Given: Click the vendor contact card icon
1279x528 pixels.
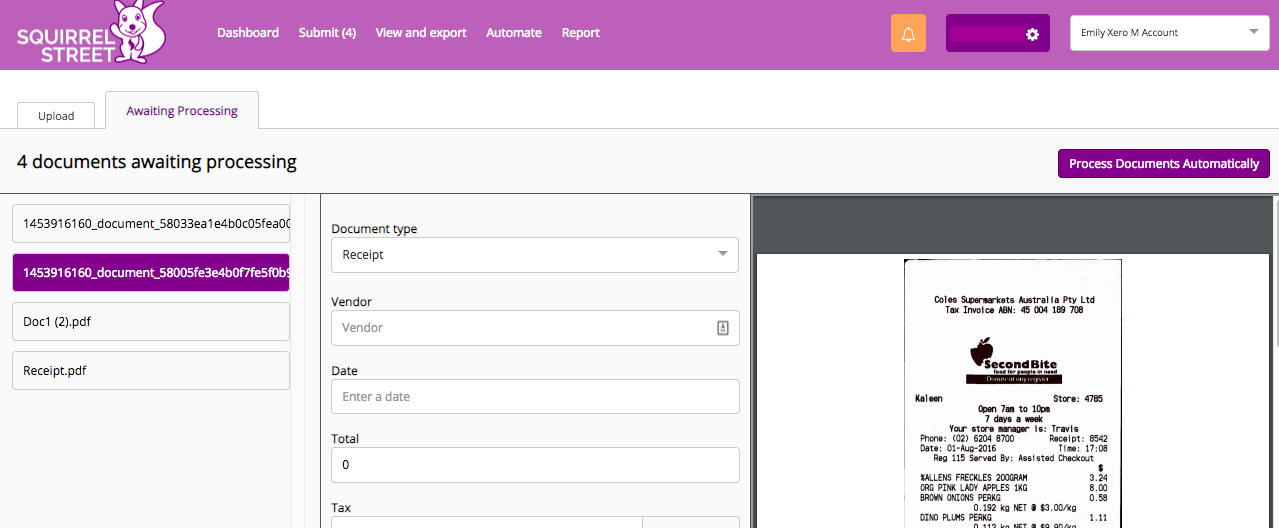Looking at the screenshot, I should pos(723,328).
